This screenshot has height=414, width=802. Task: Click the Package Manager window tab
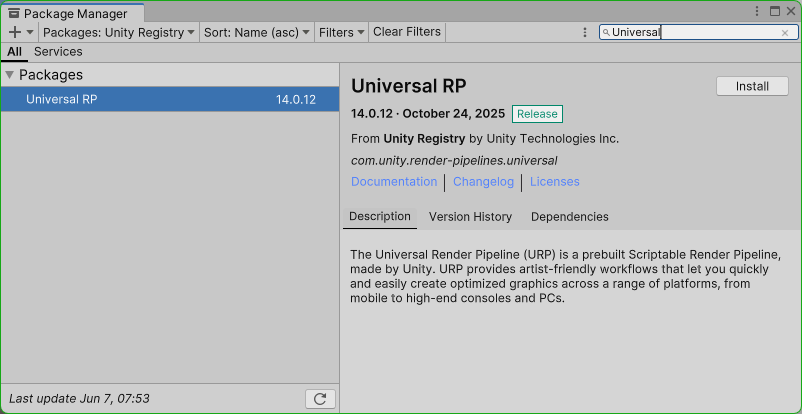[73, 13]
